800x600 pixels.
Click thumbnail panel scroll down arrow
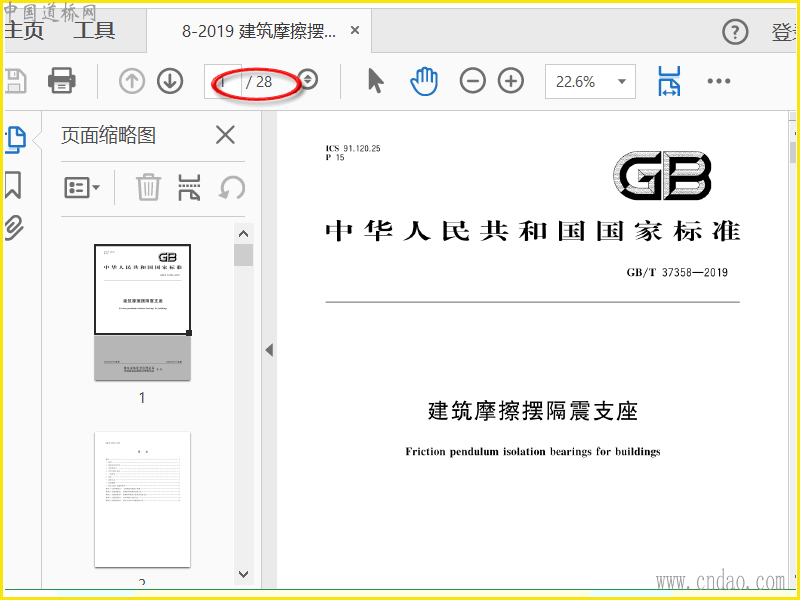[243, 574]
